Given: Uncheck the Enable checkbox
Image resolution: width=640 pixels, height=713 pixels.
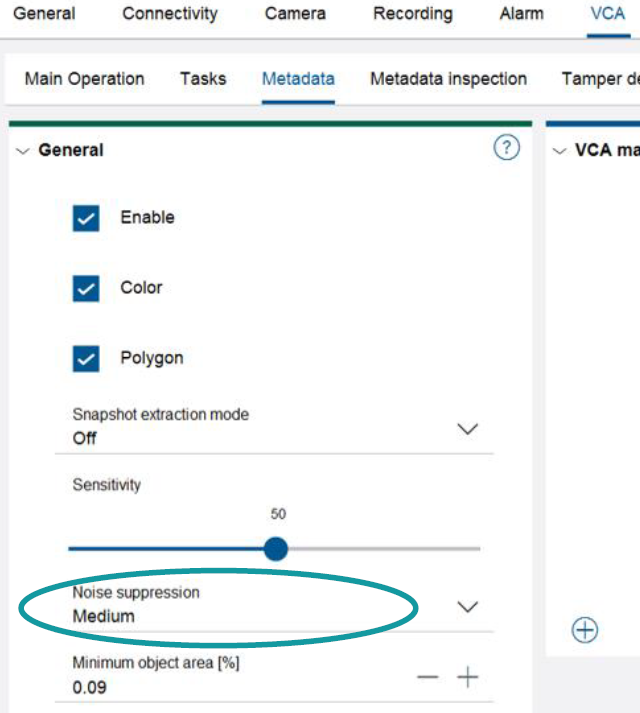Looking at the screenshot, I should (x=86, y=218).
